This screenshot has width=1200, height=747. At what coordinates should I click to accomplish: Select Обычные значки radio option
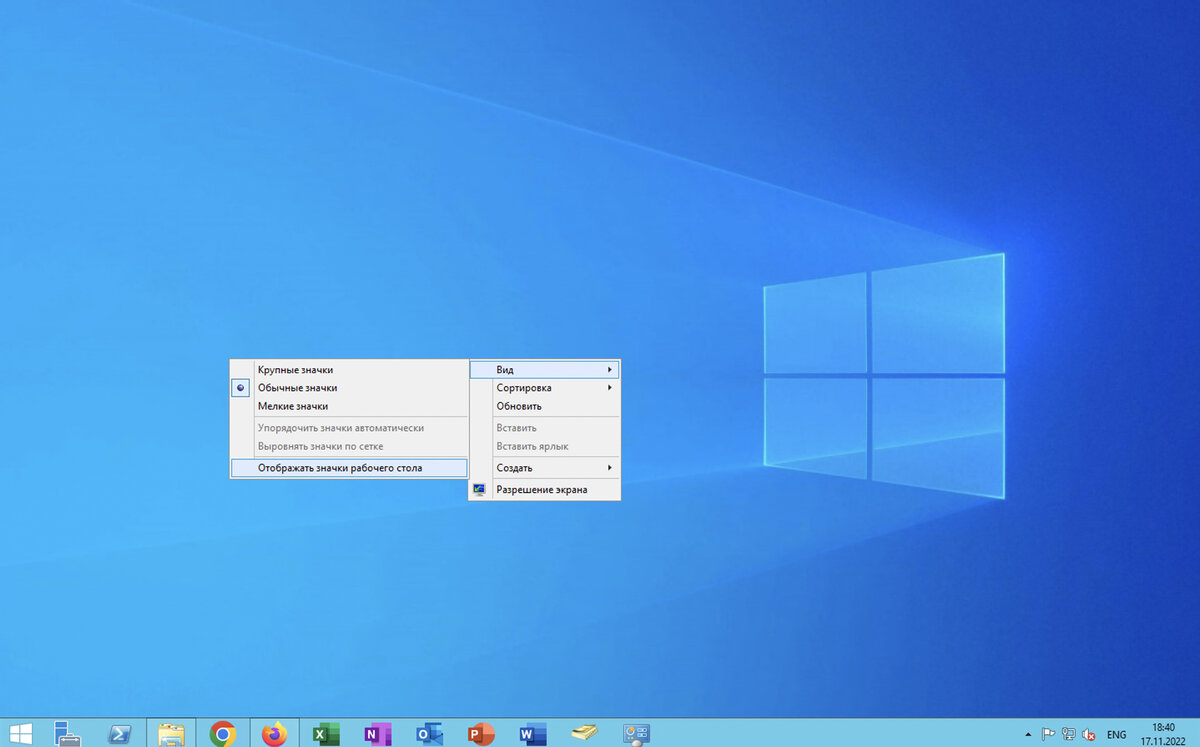tap(349, 388)
